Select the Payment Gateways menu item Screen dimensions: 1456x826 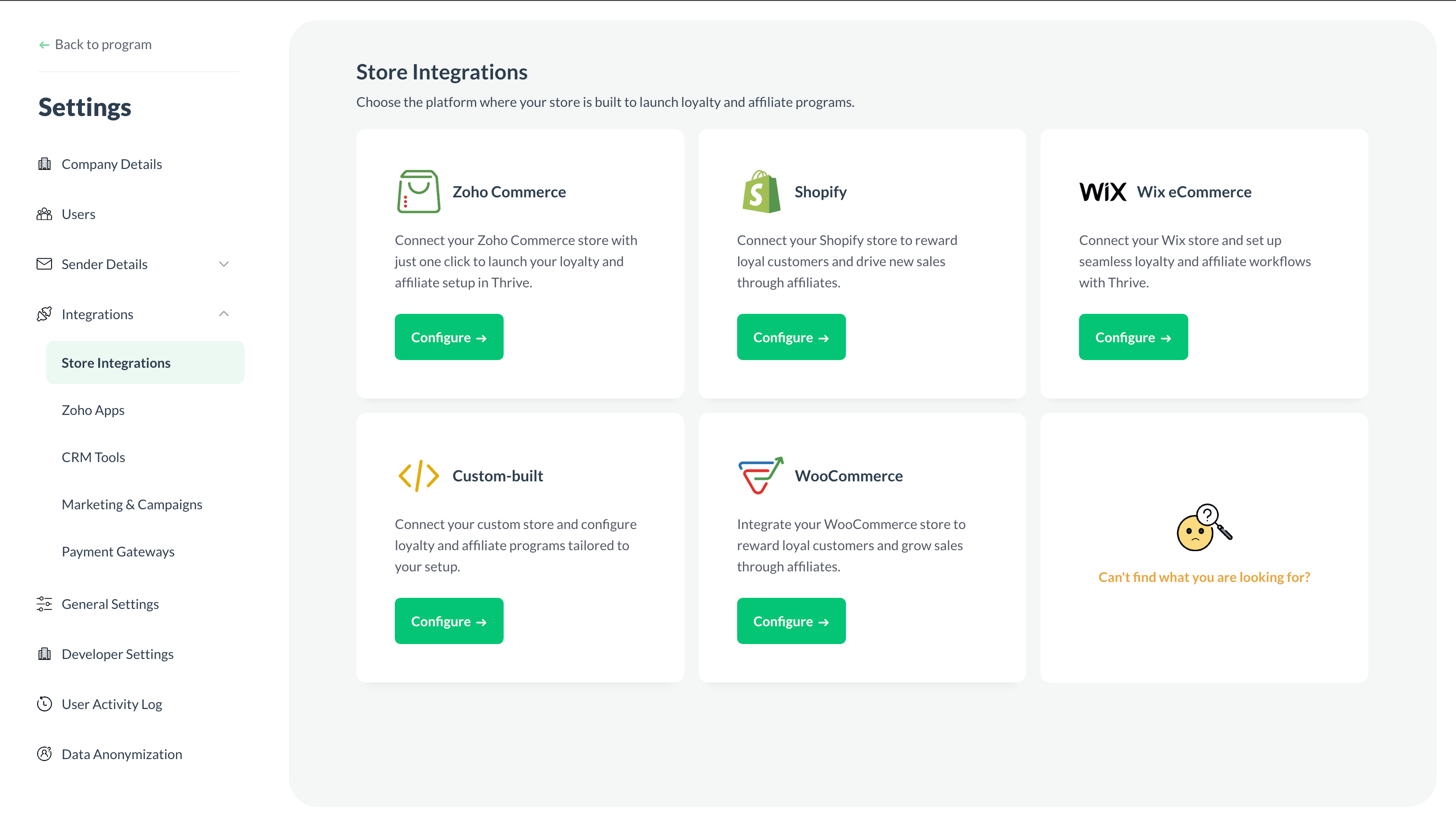click(x=118, y=552)
